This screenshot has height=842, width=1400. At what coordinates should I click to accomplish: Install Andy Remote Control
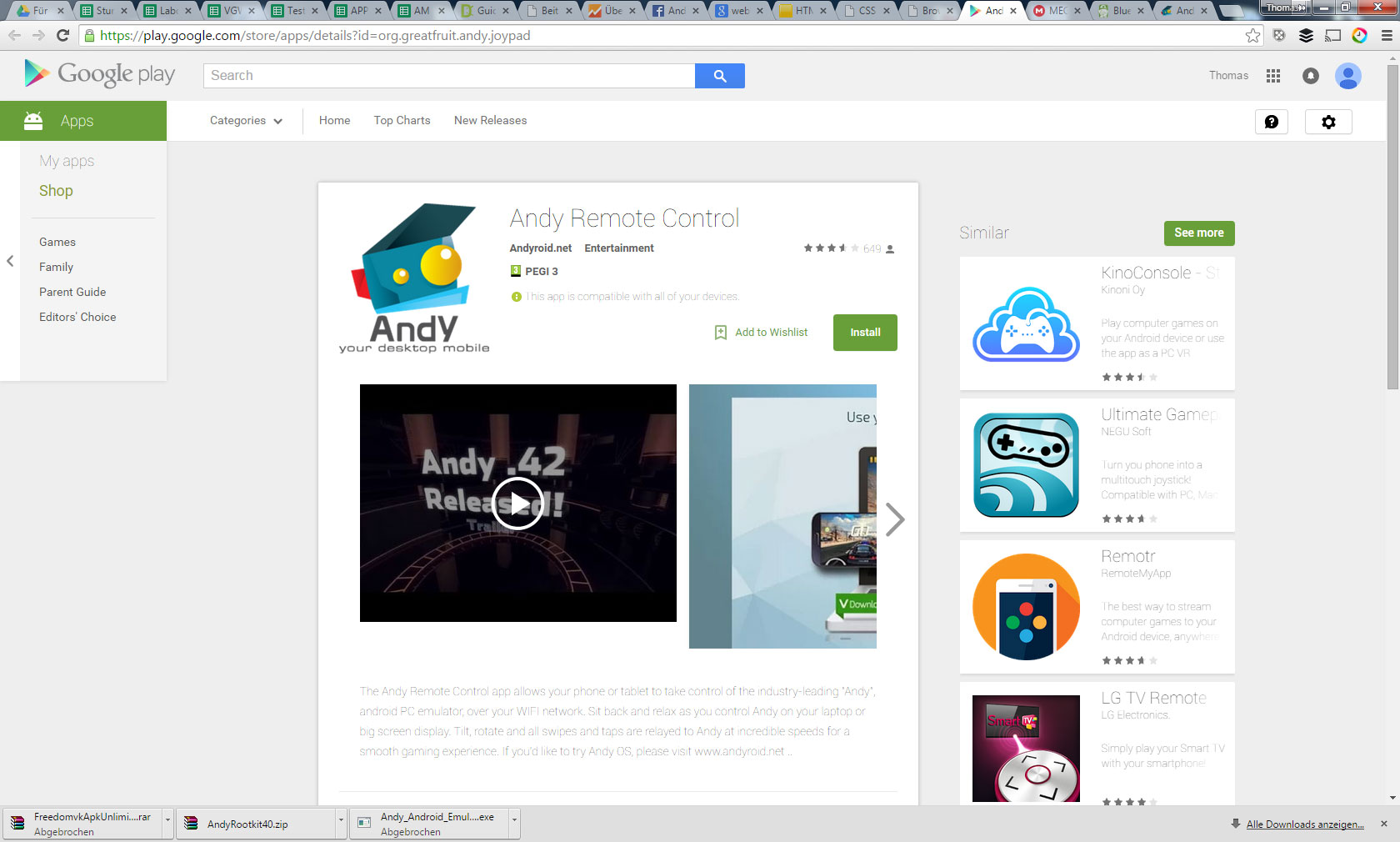[x=865, y=333]
